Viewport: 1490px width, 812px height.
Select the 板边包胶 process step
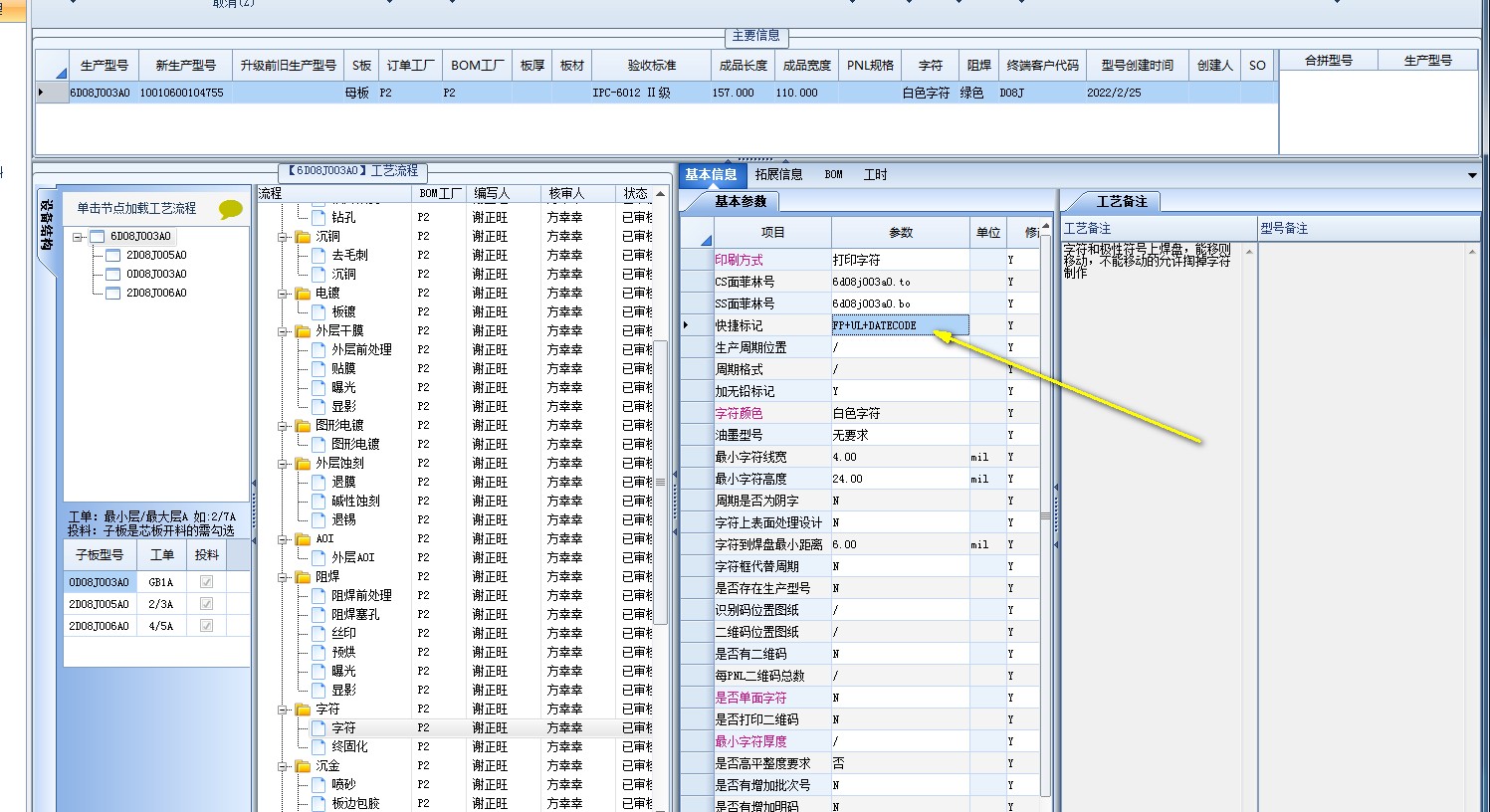(355, 804)
